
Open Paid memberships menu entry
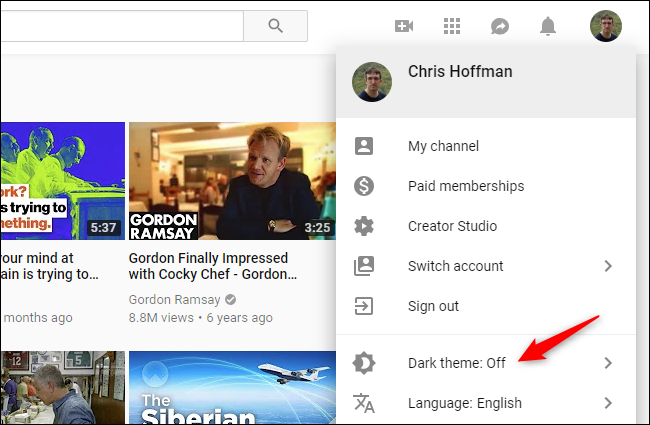[486, 186]
